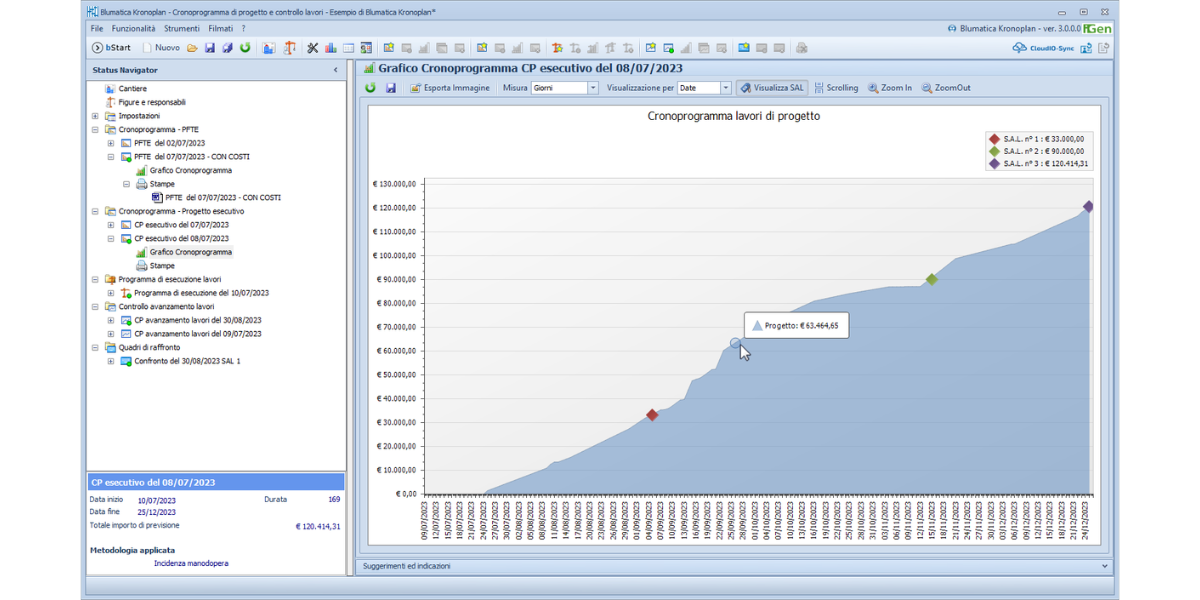Click the scissors and tools icon
The width and height of the screenshot is (1200, 600).
312,47
